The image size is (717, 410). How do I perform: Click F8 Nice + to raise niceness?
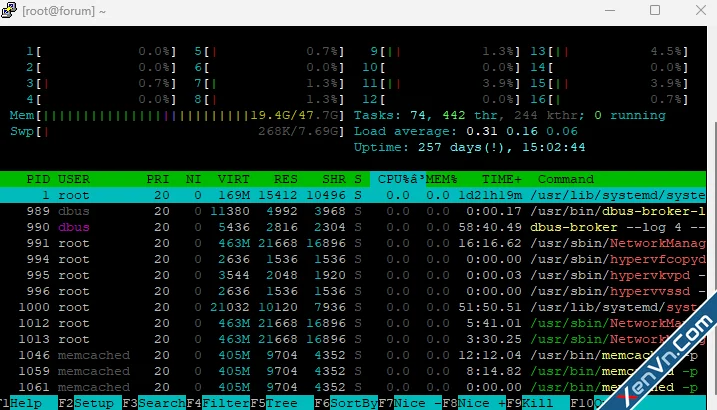click(473, 403)
